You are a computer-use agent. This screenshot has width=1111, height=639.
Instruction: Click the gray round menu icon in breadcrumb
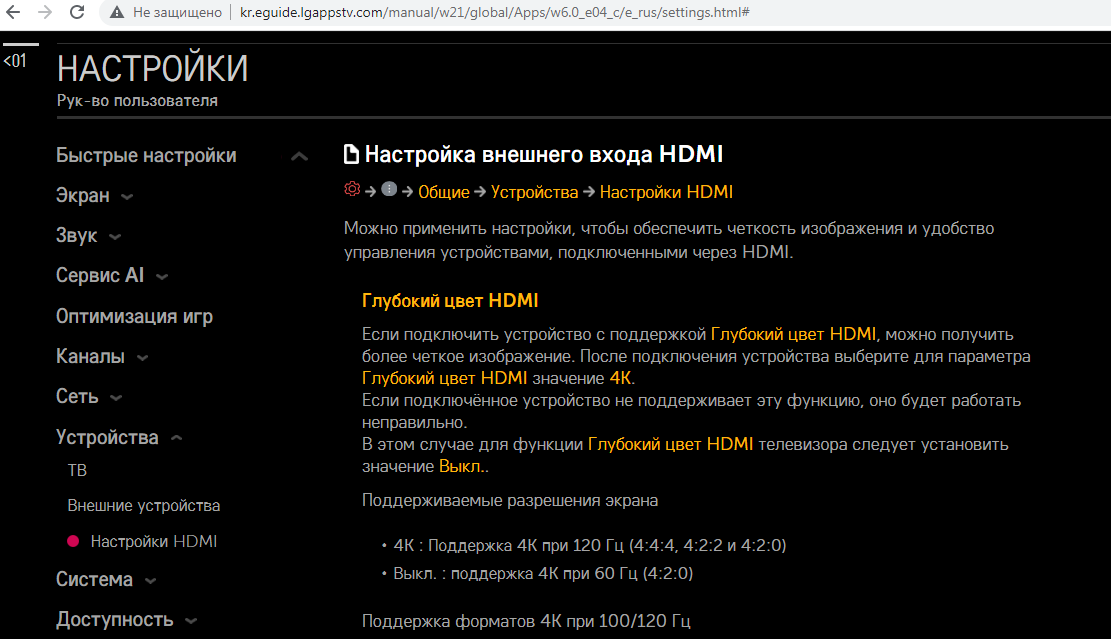(x=389, y=190)
